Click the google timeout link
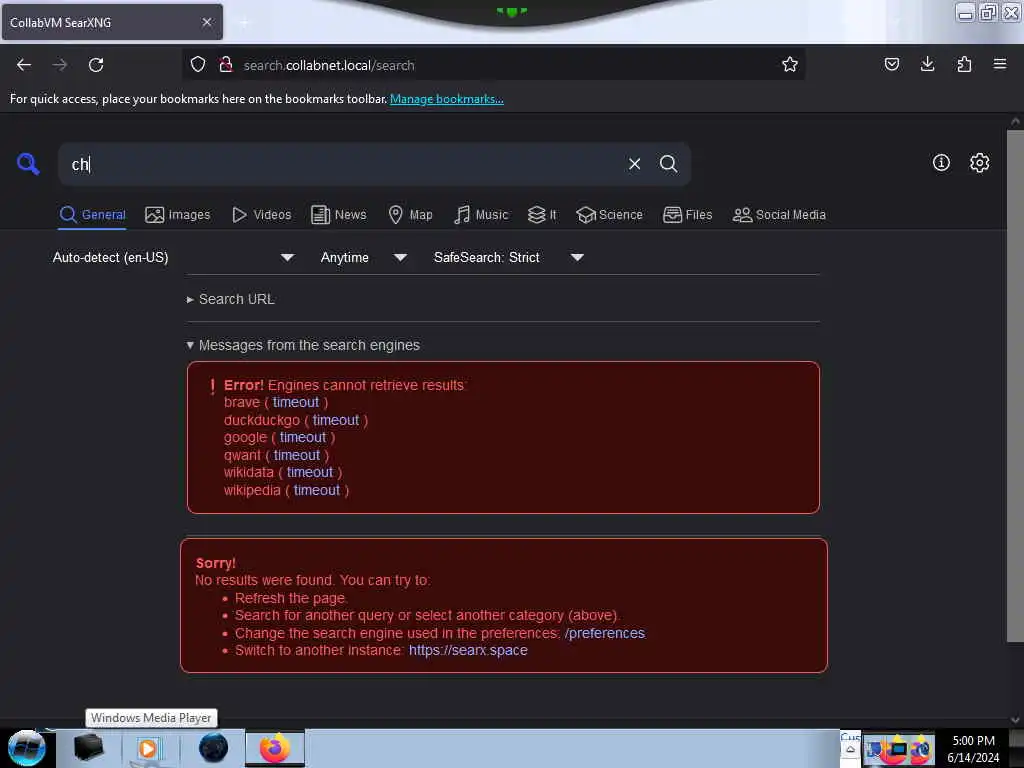Screen dimensions: 1024x768 pyautogui.click(x=303, y=438)
